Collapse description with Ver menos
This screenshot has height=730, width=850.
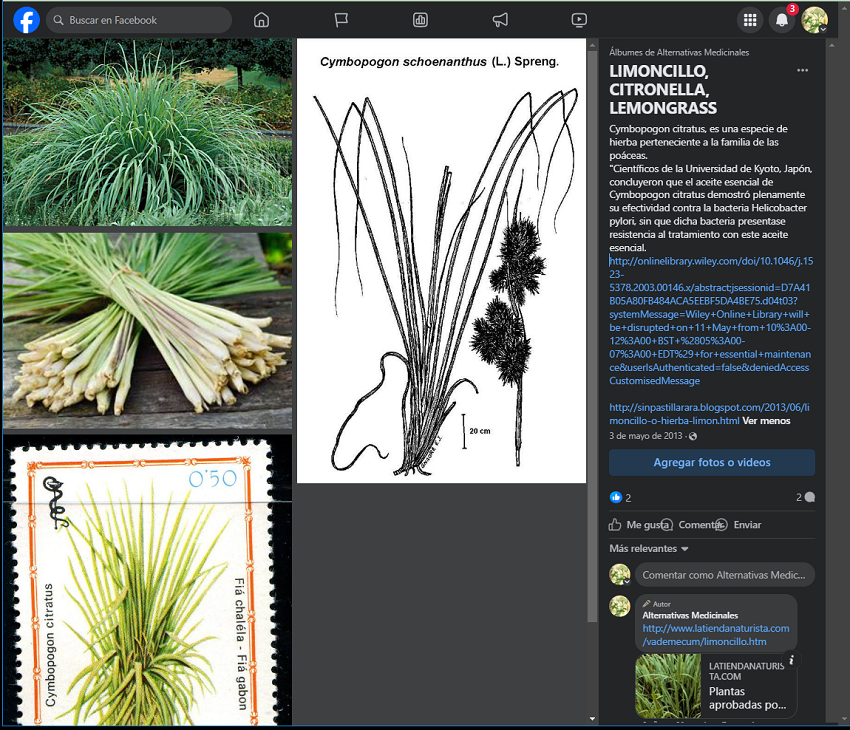click(x=766, y=421)
